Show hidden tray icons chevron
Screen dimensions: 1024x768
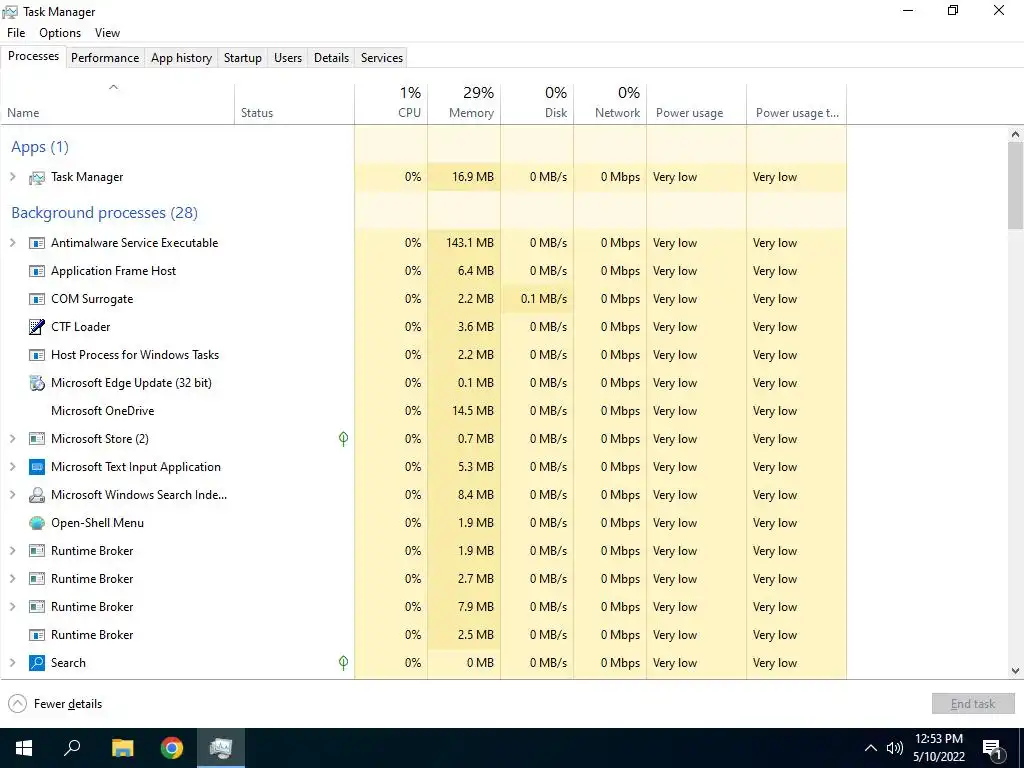(871, 748)
